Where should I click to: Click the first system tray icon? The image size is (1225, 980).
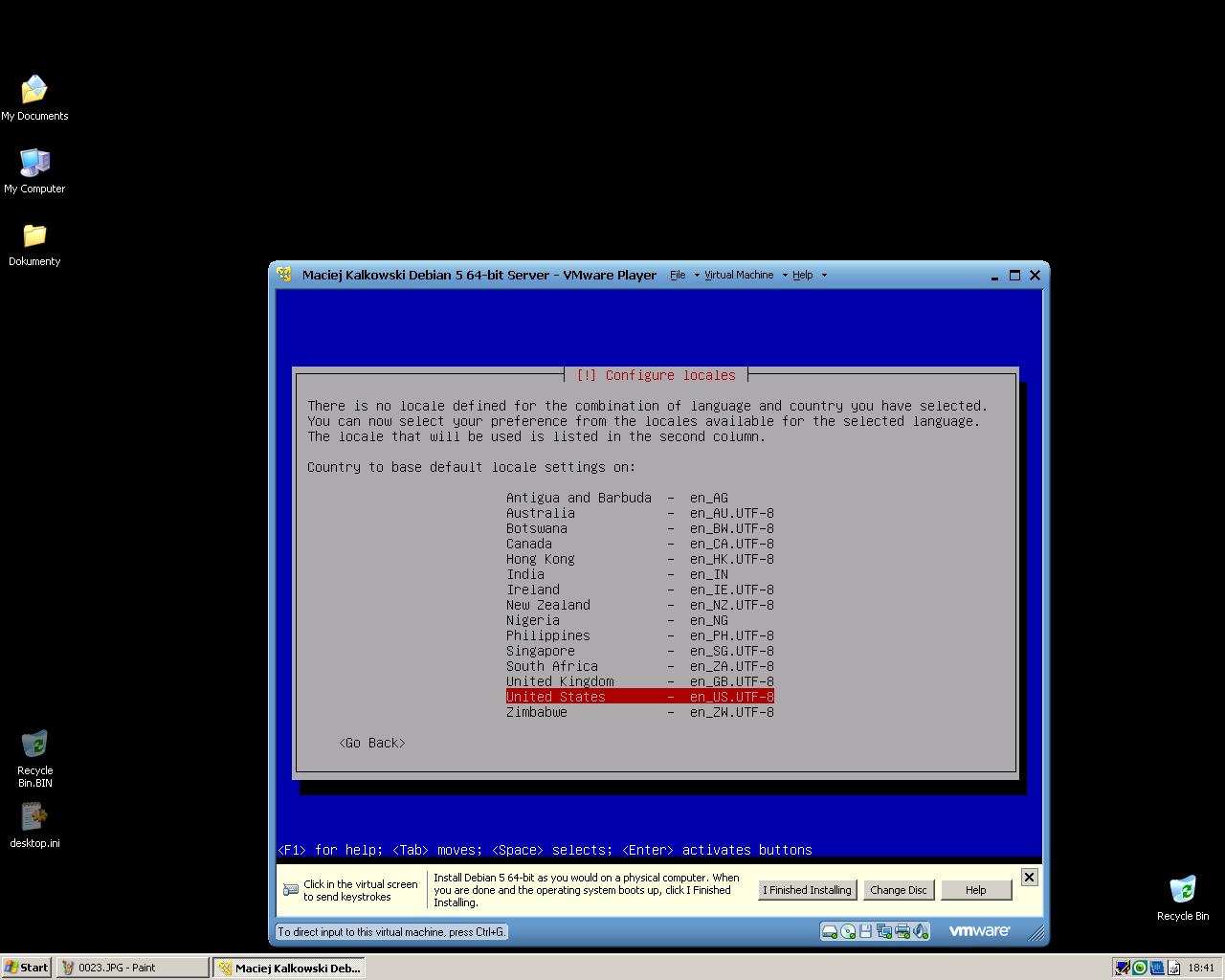tap(1123, 968)
